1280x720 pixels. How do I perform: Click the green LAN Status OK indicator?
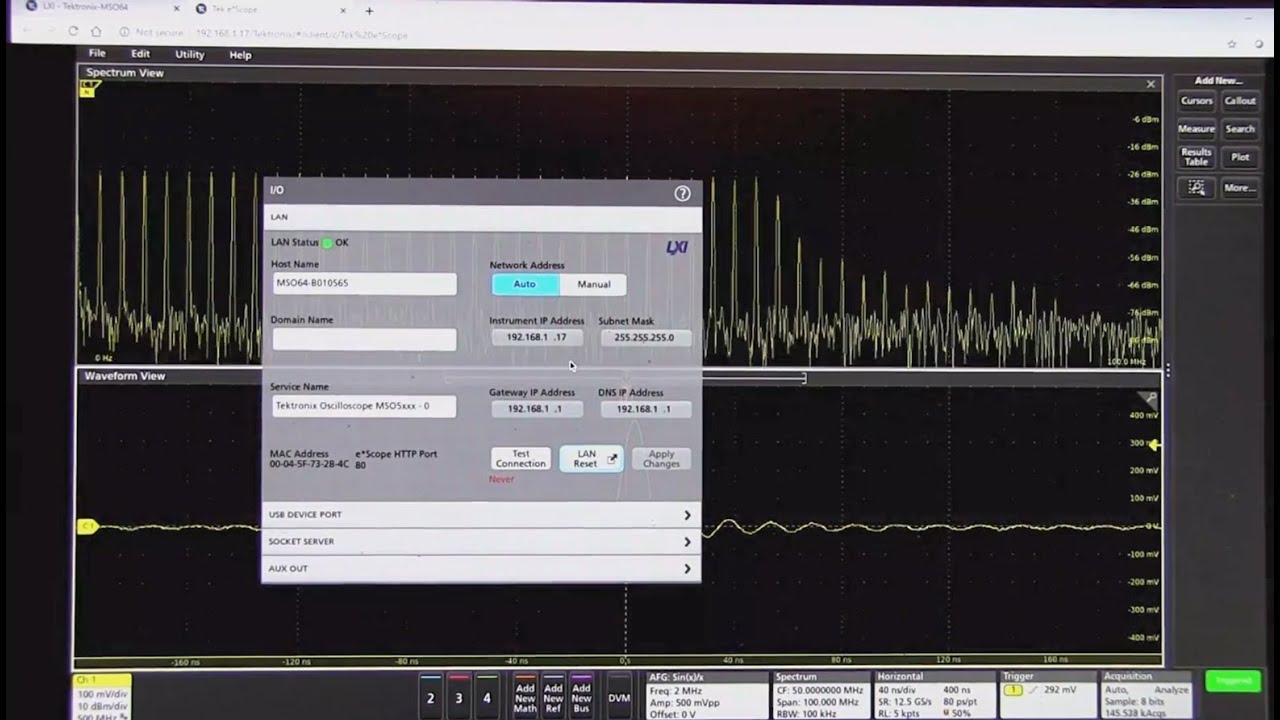[327, 243]
